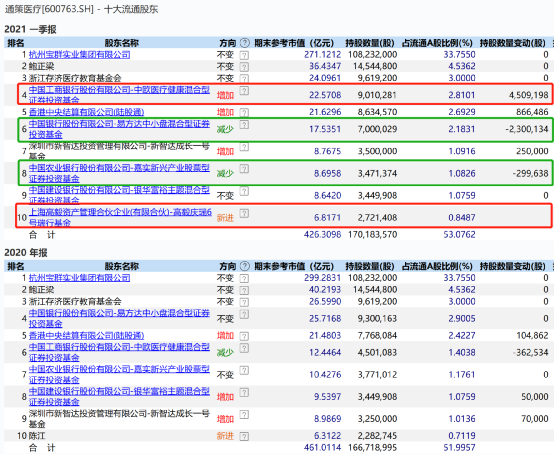Click question icon in 鲍正梁 row of 2021 table
The width and height of the screenshot is (554, 454).
244,67
